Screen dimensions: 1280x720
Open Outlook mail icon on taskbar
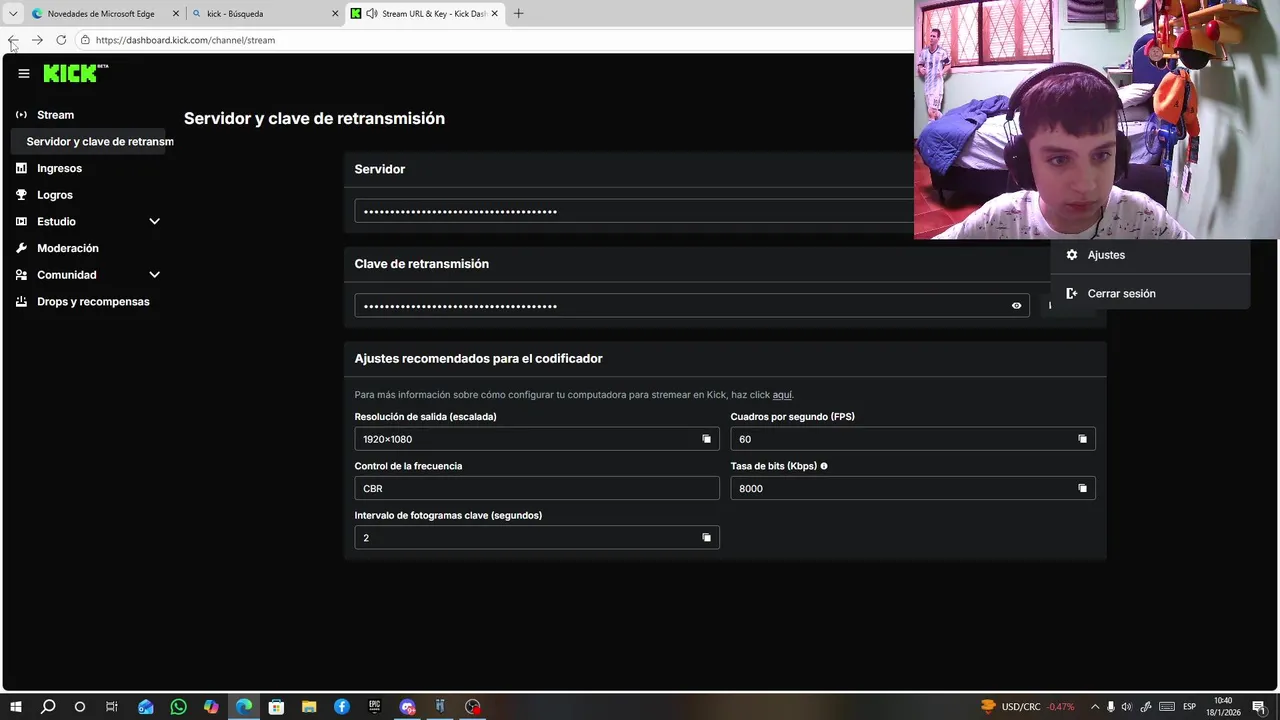(x=146, y=707)
